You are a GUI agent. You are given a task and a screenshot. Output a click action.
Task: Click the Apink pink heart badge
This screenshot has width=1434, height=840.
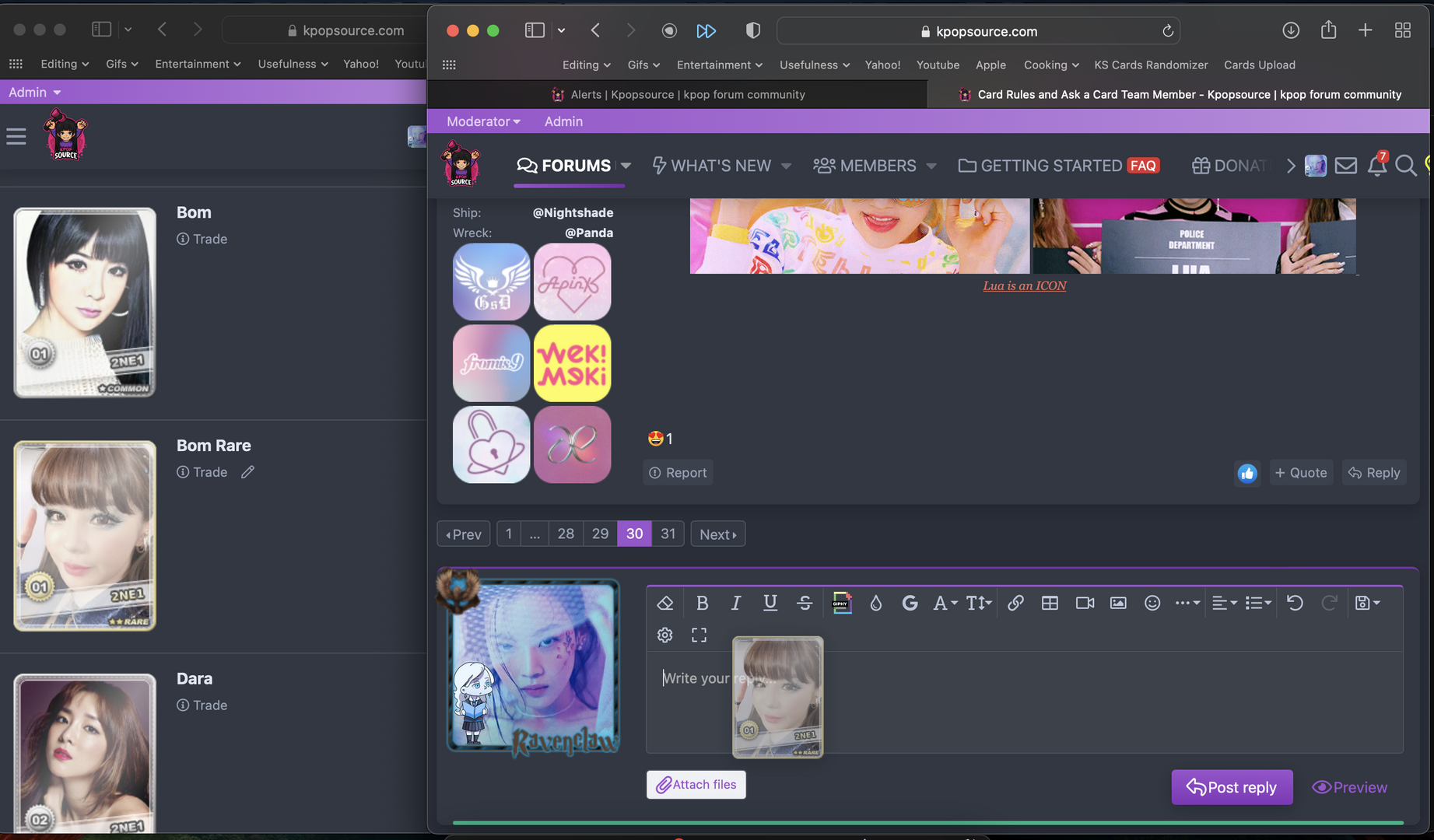point(573,282)
